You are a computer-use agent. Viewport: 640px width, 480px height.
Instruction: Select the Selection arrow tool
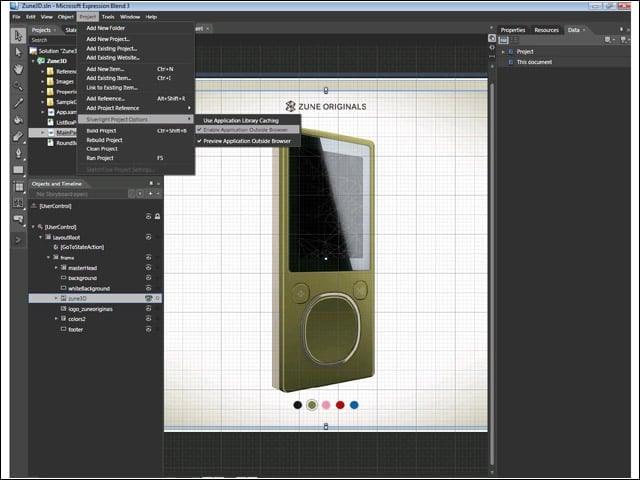click(18, 36)
